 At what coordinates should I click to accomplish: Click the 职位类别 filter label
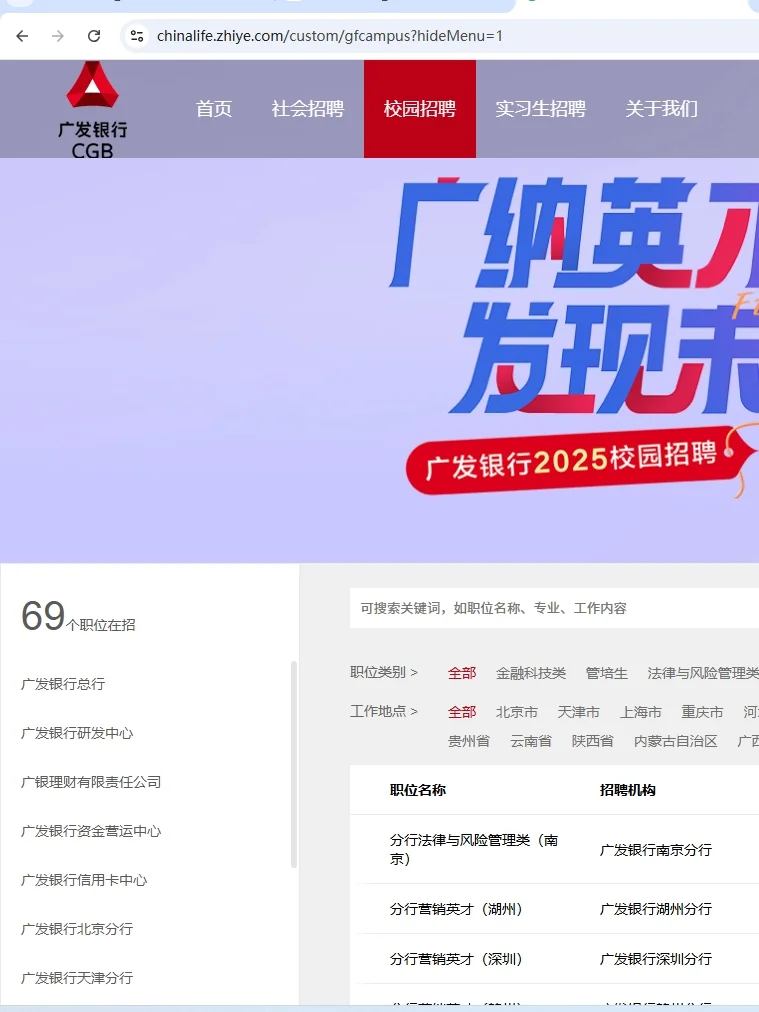click(x=384, y=673)
